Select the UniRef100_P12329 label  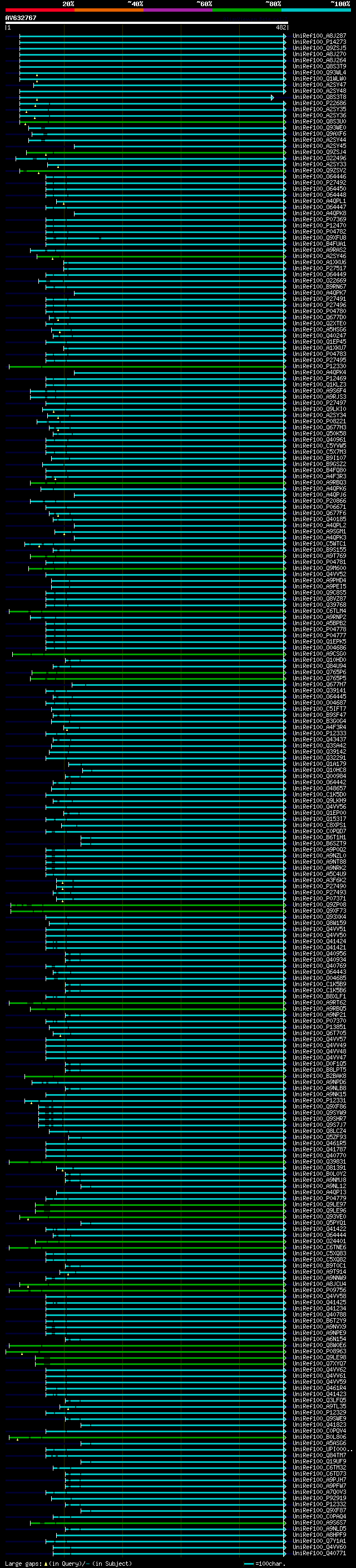[319, 1412]
